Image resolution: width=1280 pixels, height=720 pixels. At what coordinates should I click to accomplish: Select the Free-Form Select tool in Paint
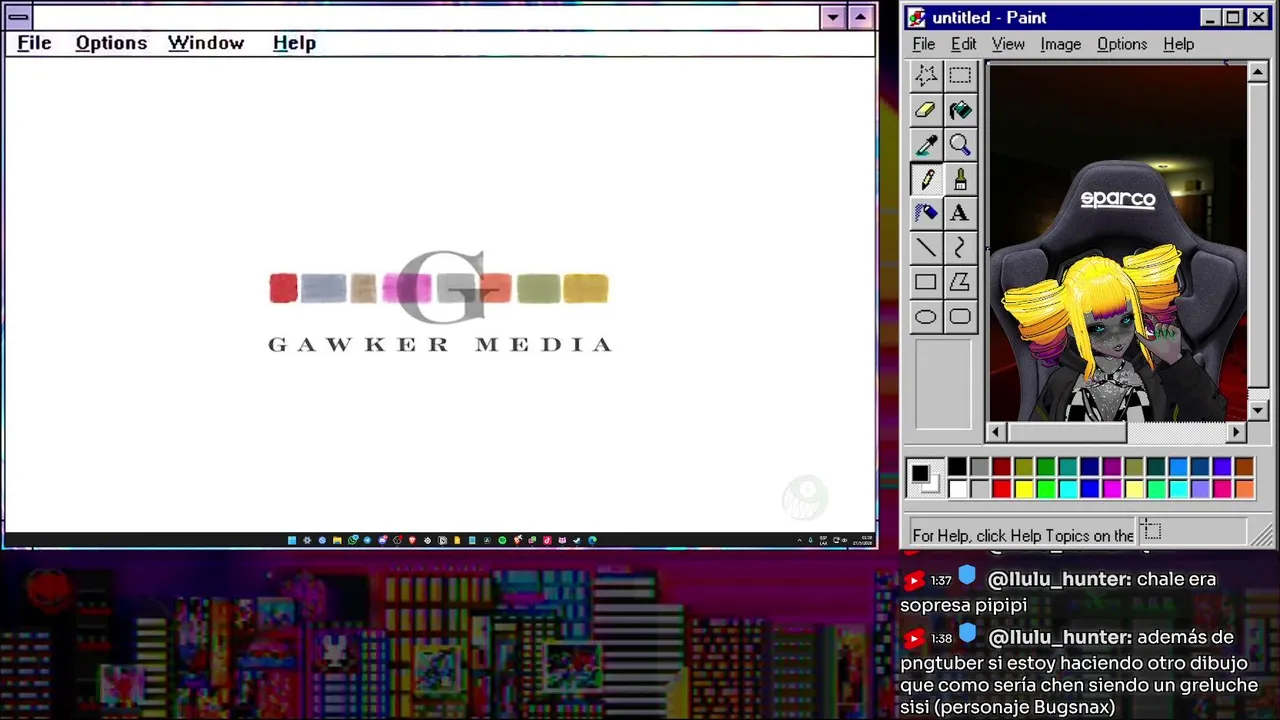point(926,75)
